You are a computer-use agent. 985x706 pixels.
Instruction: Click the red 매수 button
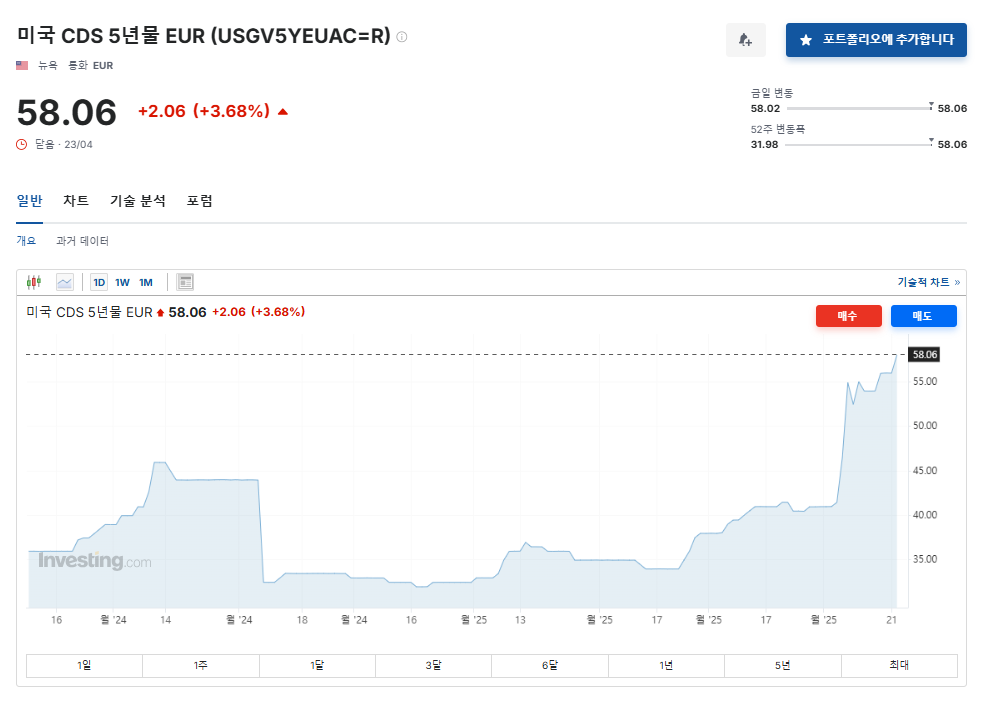pyautogui.click(x=848, y=316)
